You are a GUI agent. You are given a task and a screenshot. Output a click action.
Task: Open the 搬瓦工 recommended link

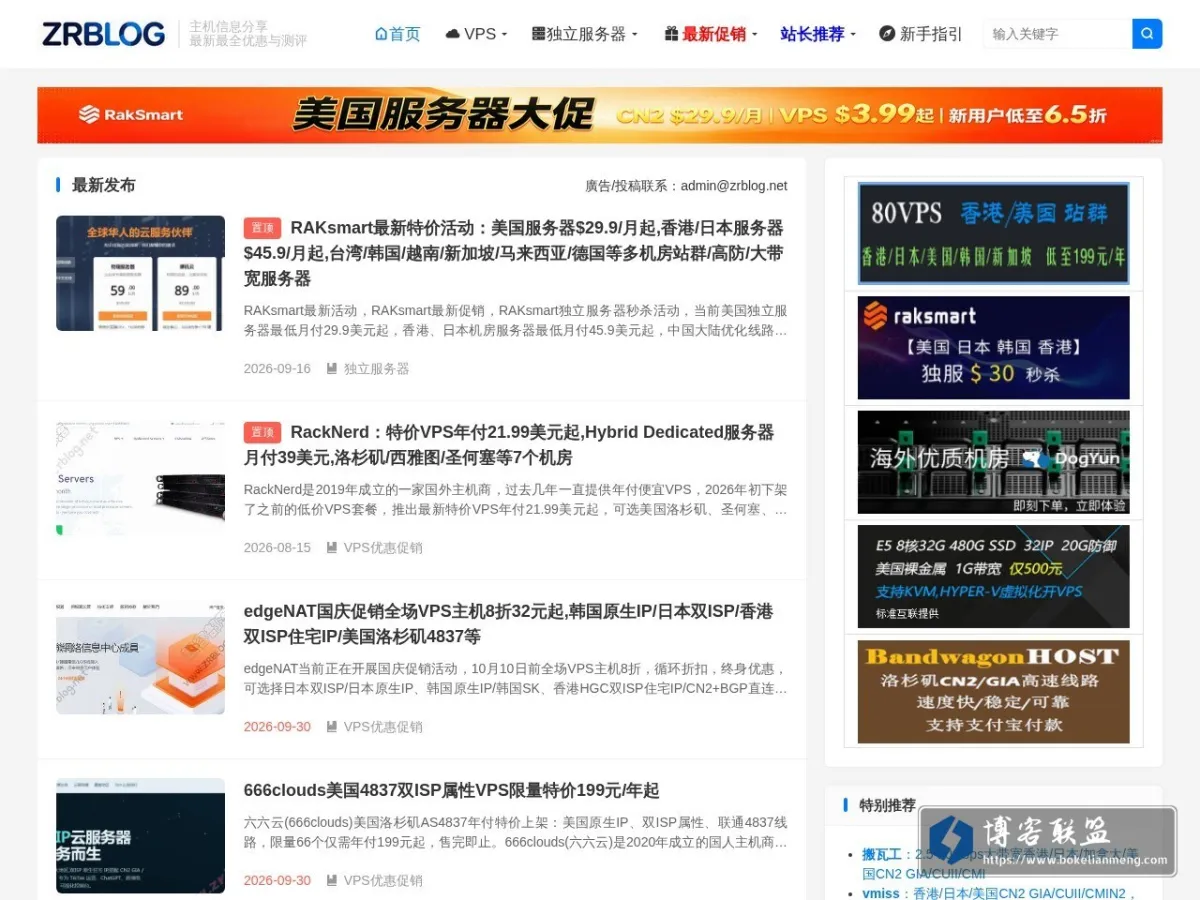[882, 854]
